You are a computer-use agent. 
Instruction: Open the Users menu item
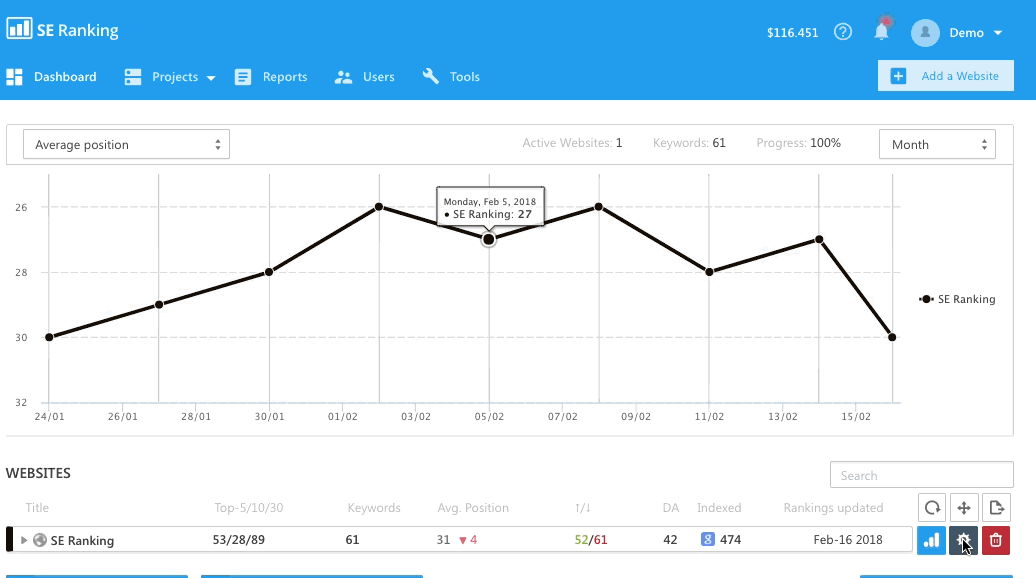coord(379,77)
